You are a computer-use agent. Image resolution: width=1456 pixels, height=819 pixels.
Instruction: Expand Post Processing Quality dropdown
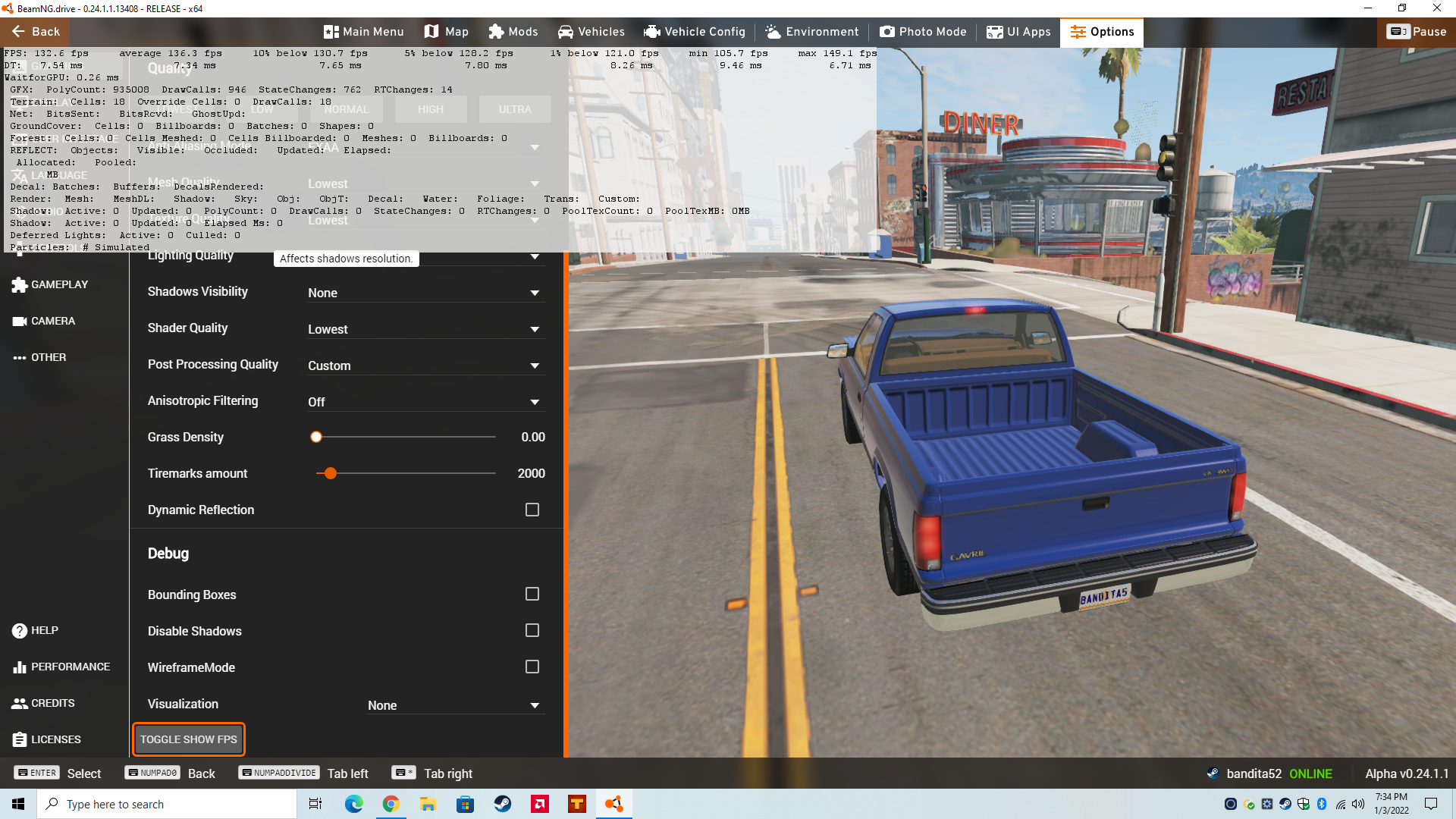[x=425, y=366]
